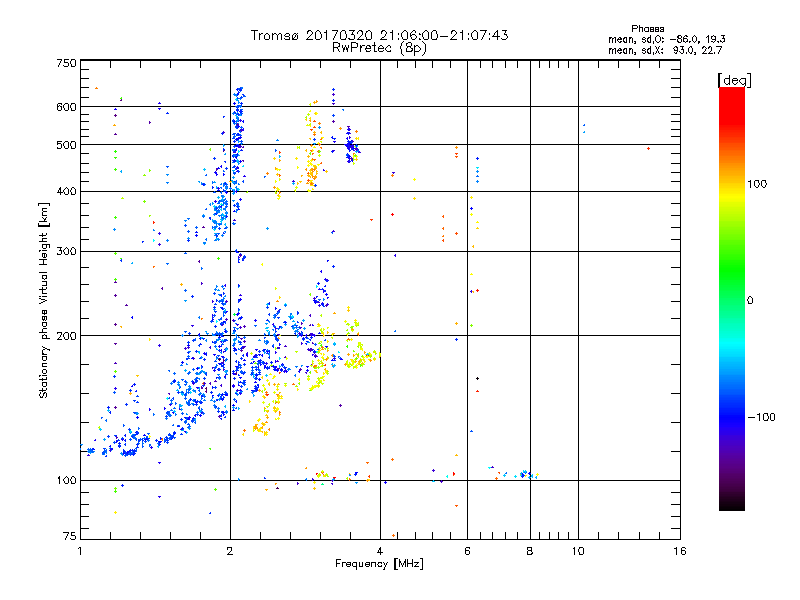
Task: Click the y-axis tick label '500'
Action: click(66, 145)
